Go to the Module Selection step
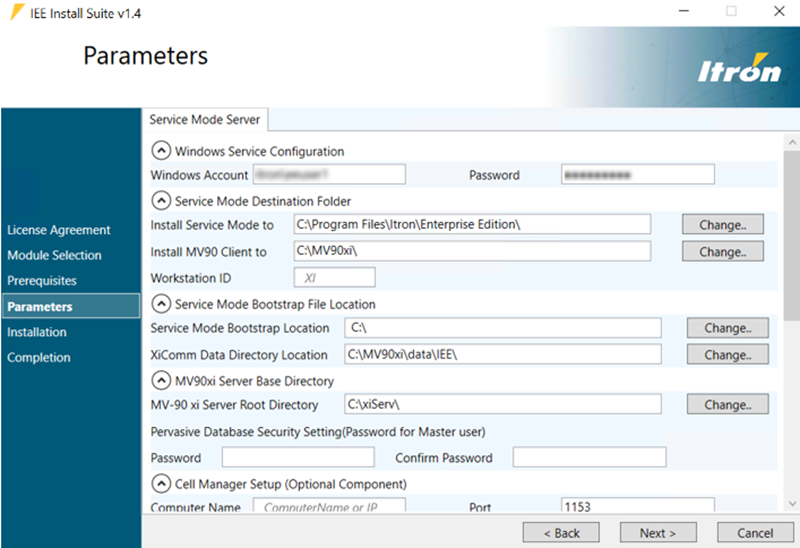Image resolution: width=800 pixels, height=548 pixels. click(54, 255)
